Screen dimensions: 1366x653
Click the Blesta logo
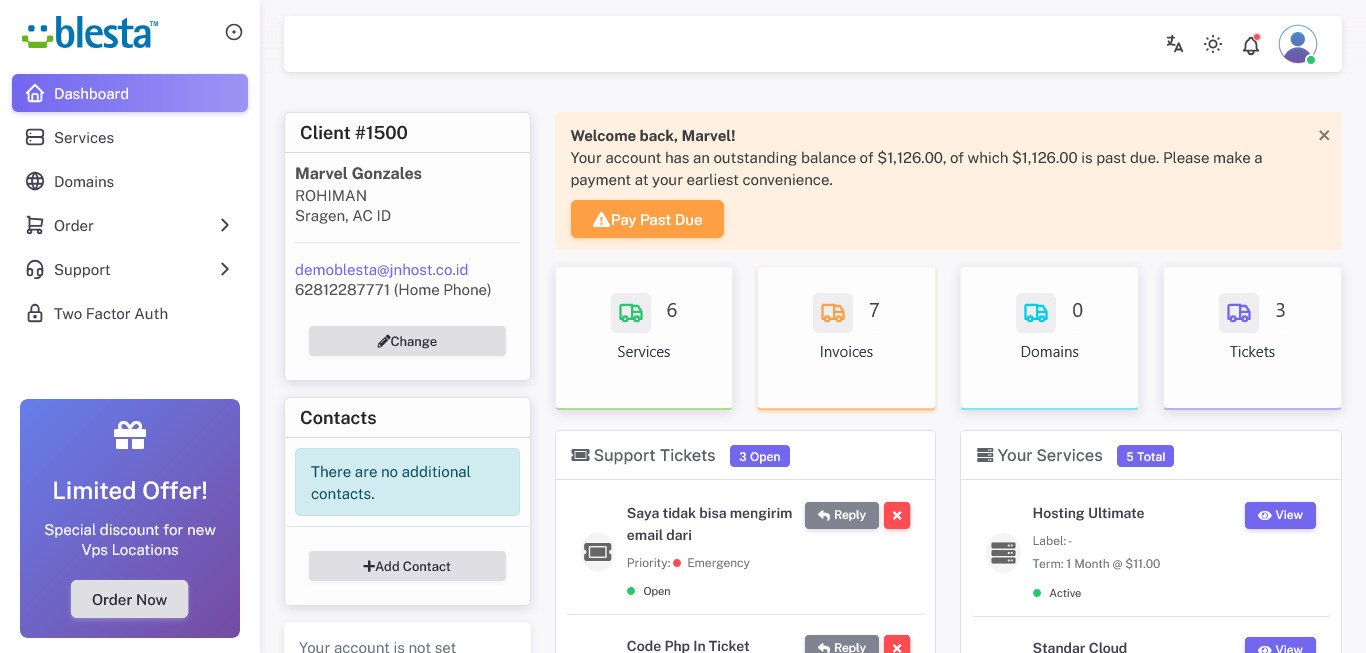click(90, 33)
